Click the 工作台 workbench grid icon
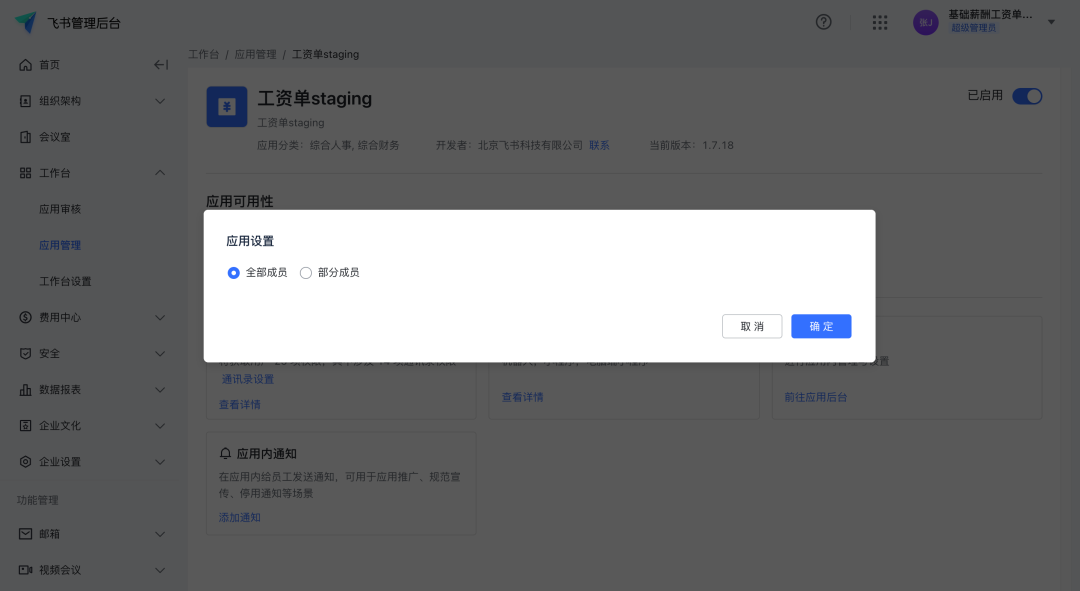 point(25,173)
